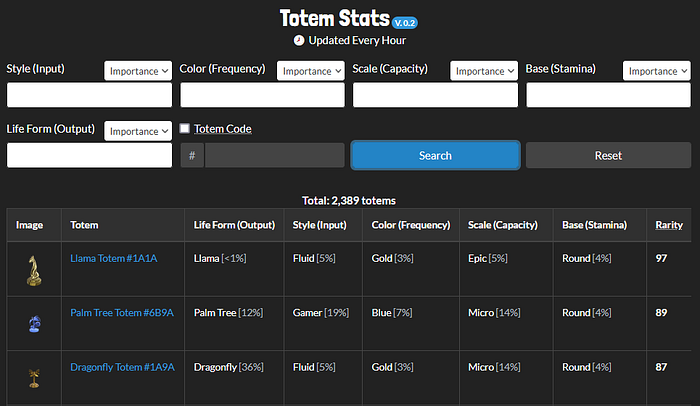This screenshot has width=700, height=406.
Task: Sort the table by Rarity column header
Action: 669,225
